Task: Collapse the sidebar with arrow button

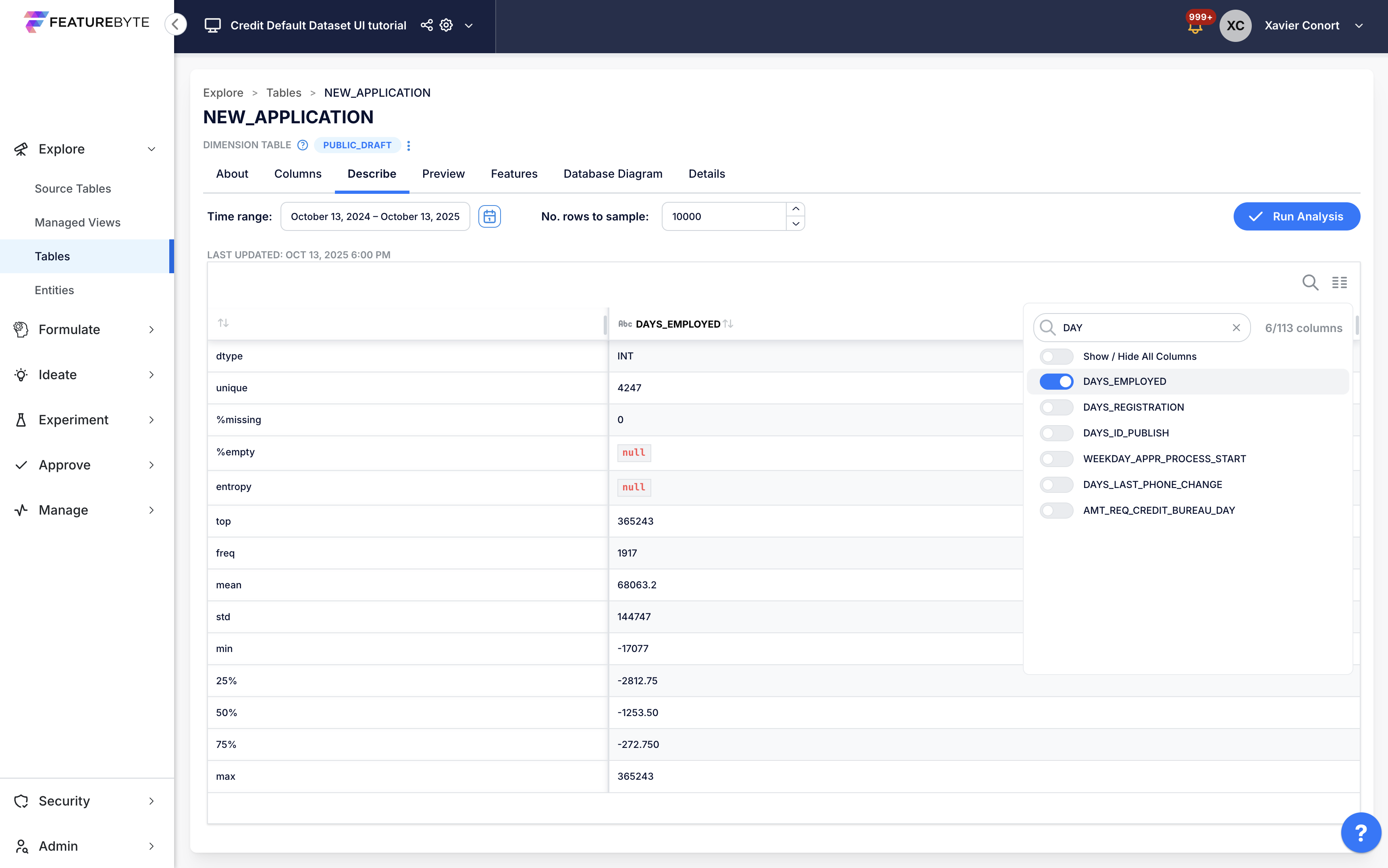Action: [176, 25]
